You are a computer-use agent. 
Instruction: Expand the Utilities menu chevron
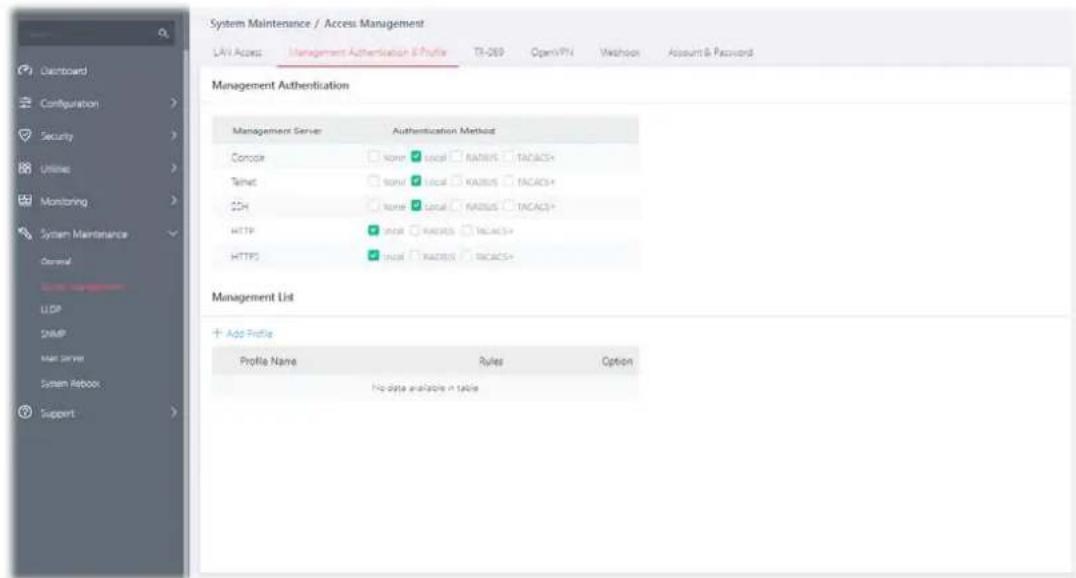pos(173,168)
